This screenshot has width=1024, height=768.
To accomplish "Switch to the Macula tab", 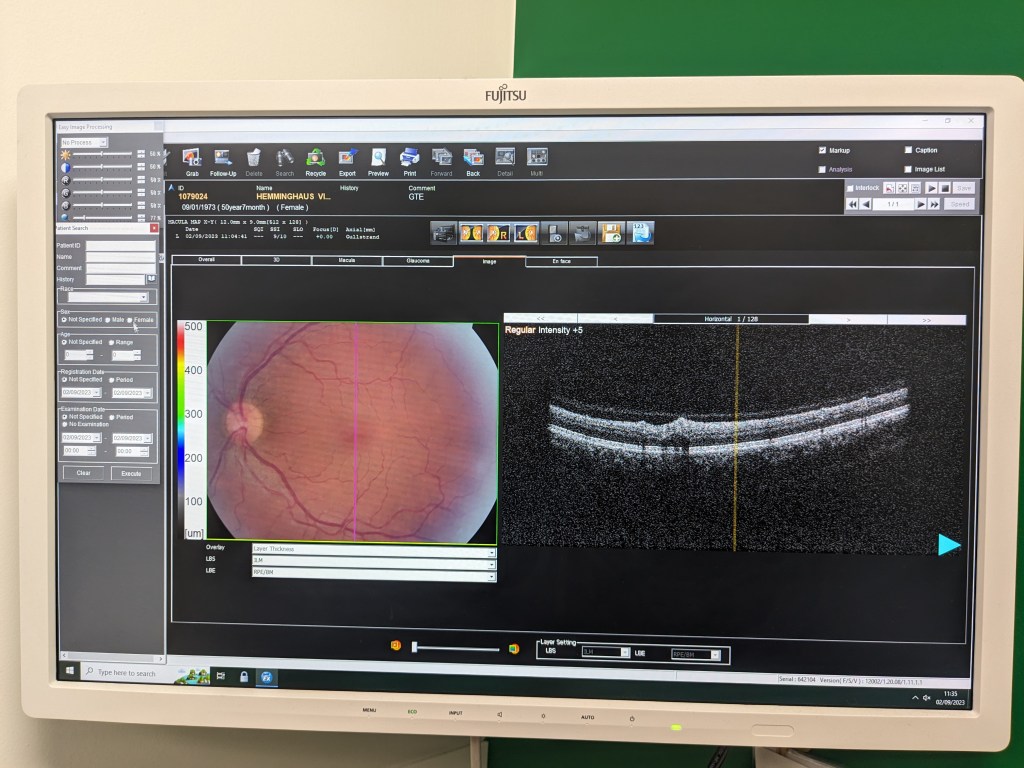I will 346,260.
